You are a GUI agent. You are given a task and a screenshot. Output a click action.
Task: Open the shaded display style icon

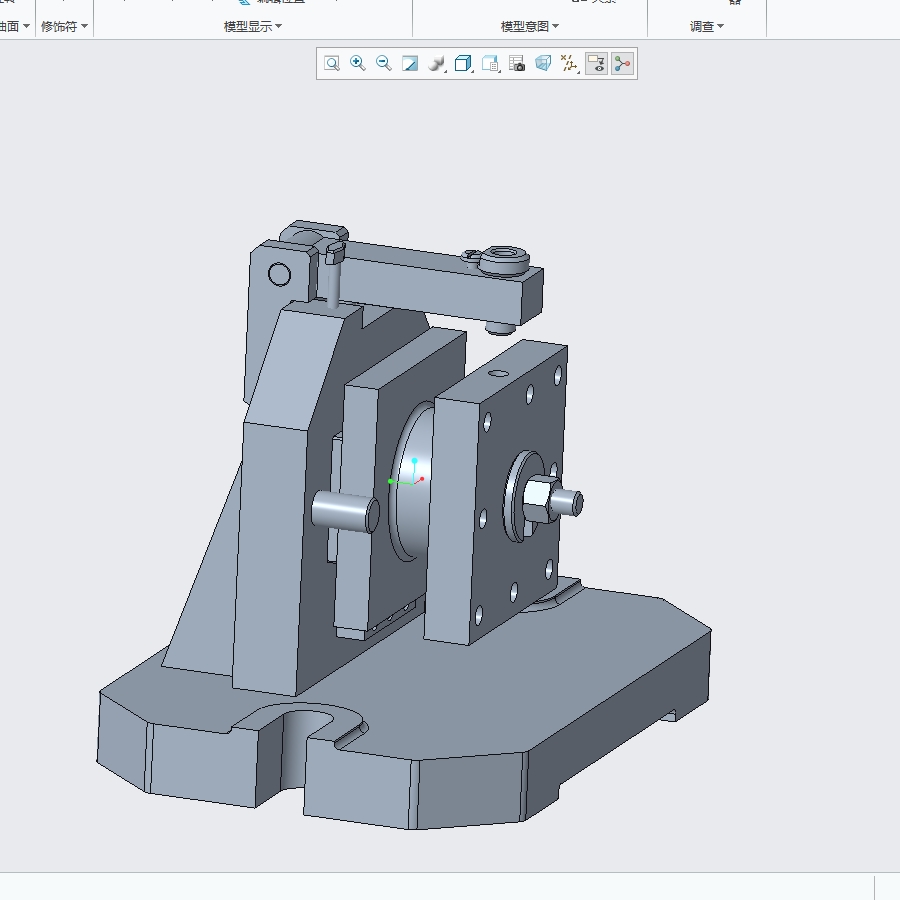(x=436, y=64)
